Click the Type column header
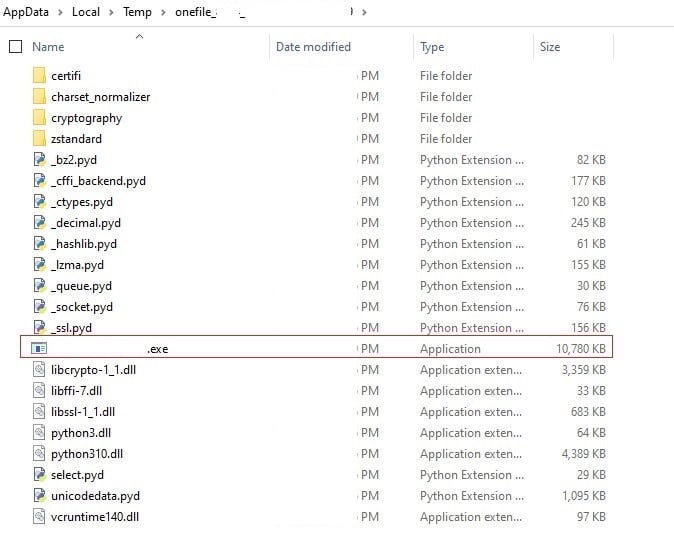This screenshot has height=560, width=674. pos(433,47)
